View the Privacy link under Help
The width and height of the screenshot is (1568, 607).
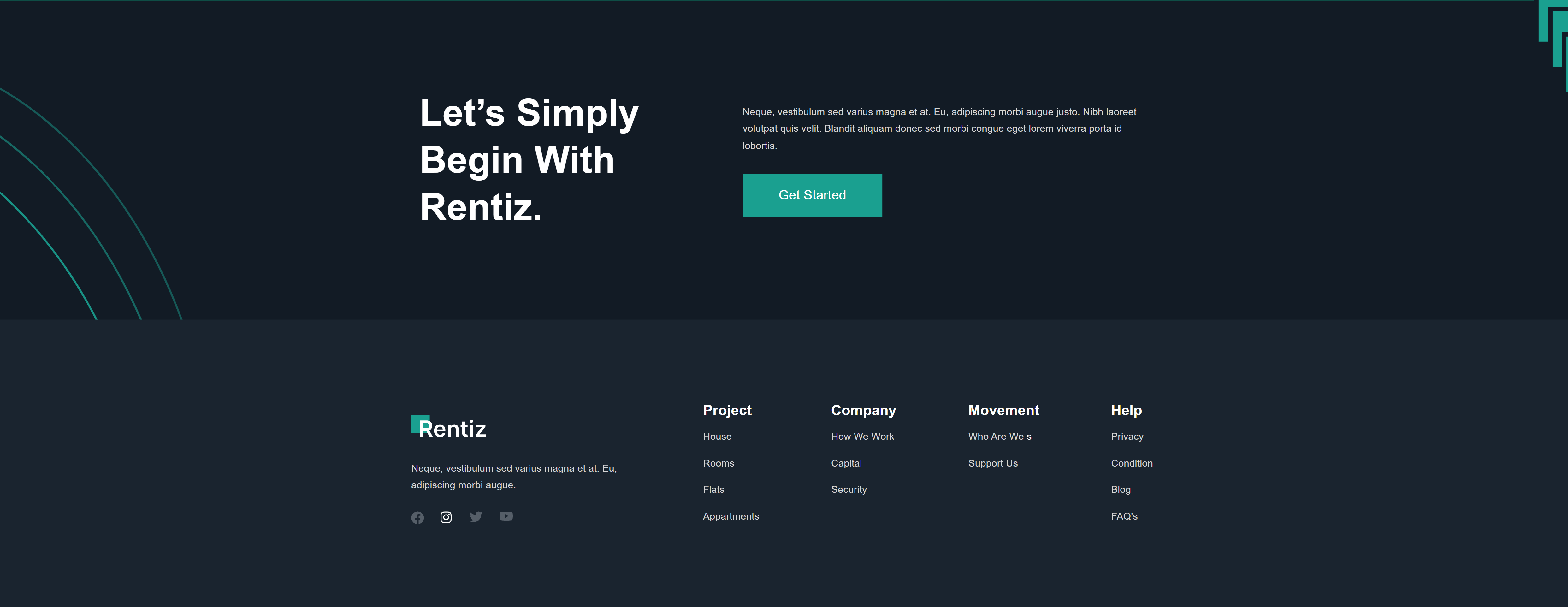click(x=1127, y=437)
